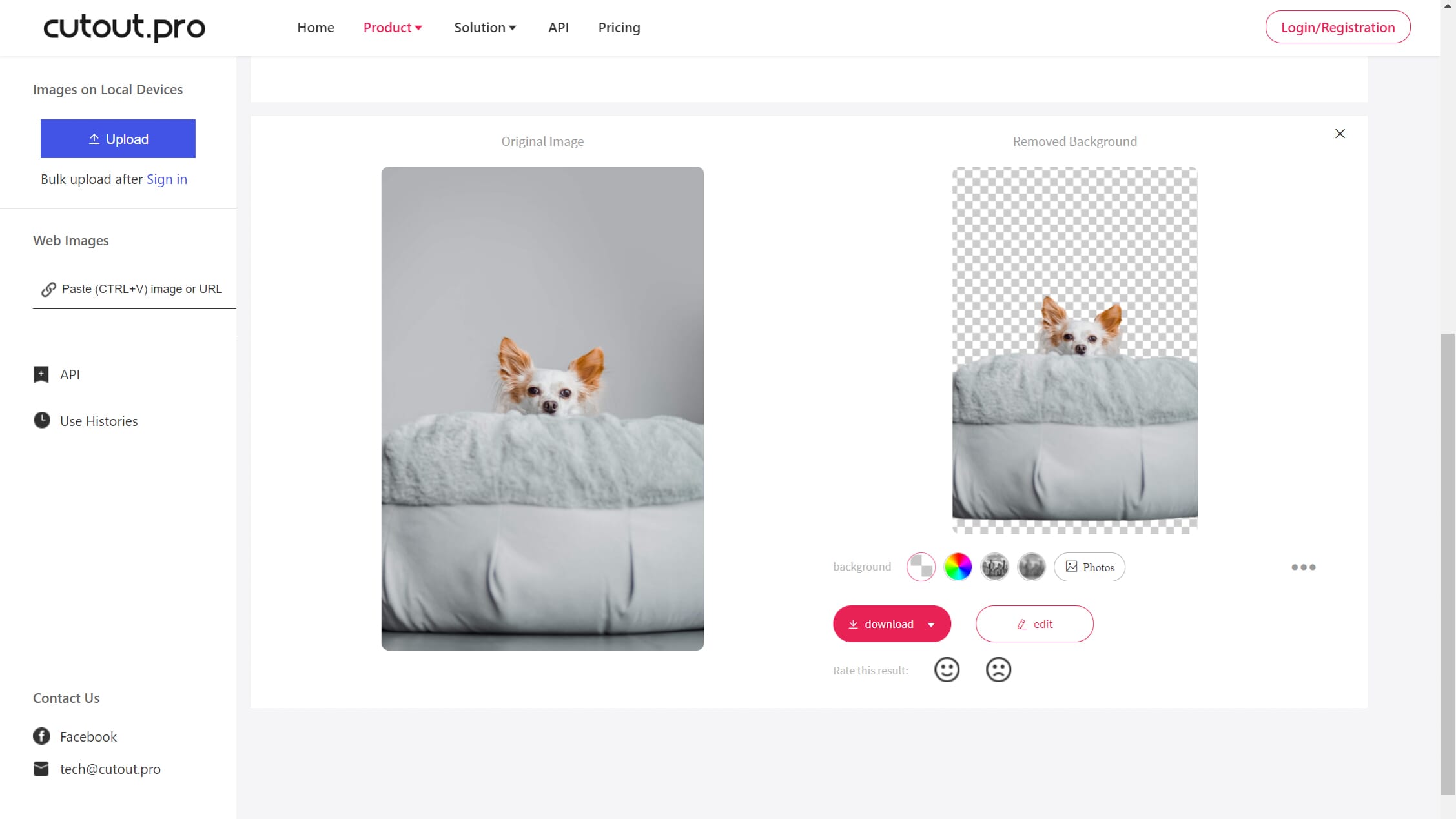Click the blue Upload button
Screen dimensions: 1456x819
(x=118, y=139)
